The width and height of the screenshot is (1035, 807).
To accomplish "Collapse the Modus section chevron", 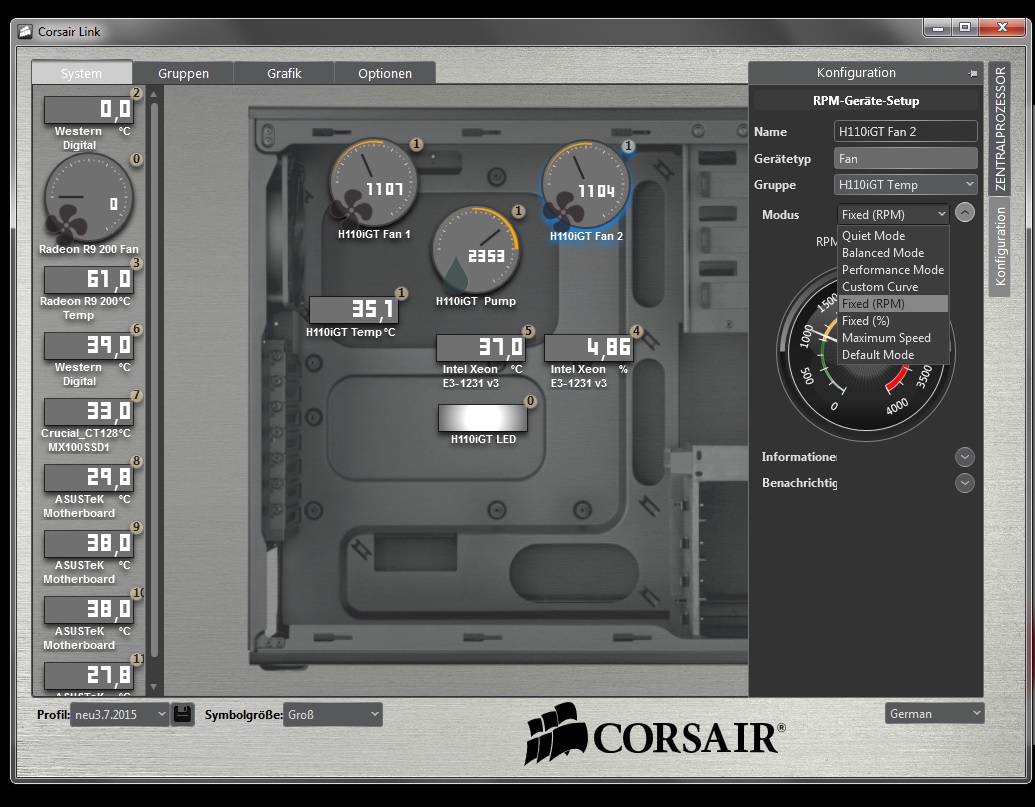I will pos(964,212).
